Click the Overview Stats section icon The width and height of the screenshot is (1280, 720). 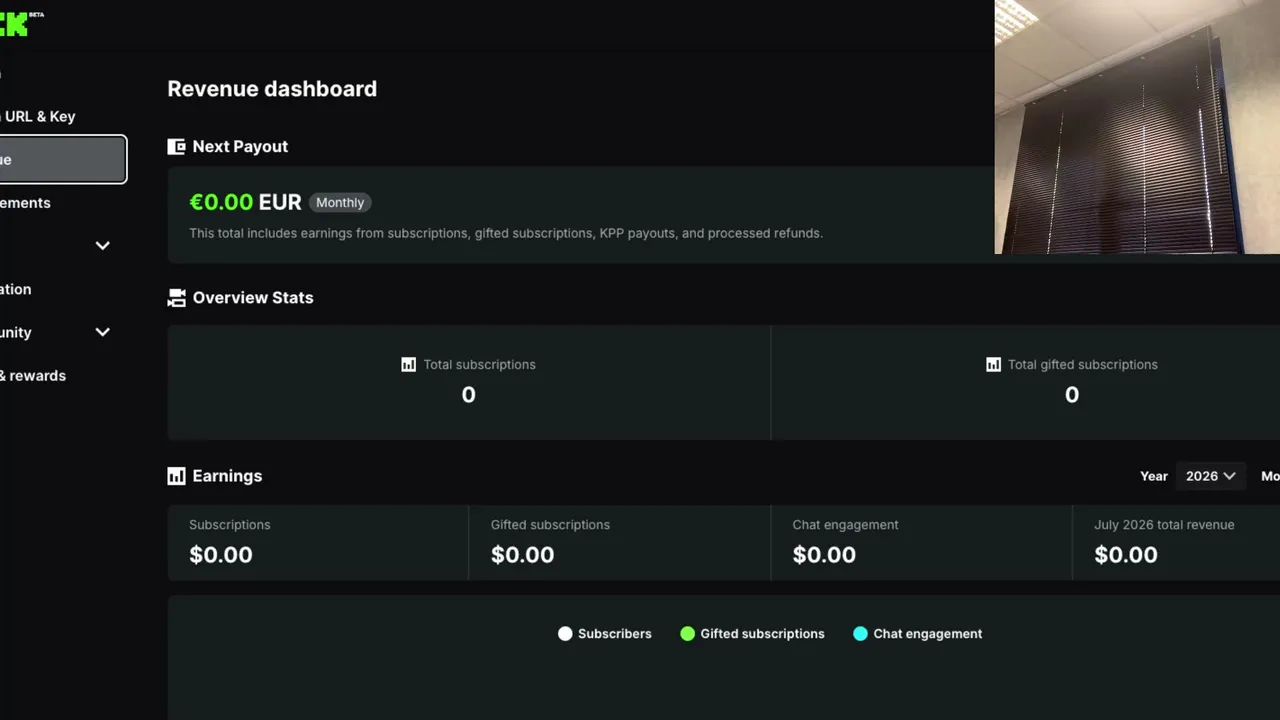(176, 298)
